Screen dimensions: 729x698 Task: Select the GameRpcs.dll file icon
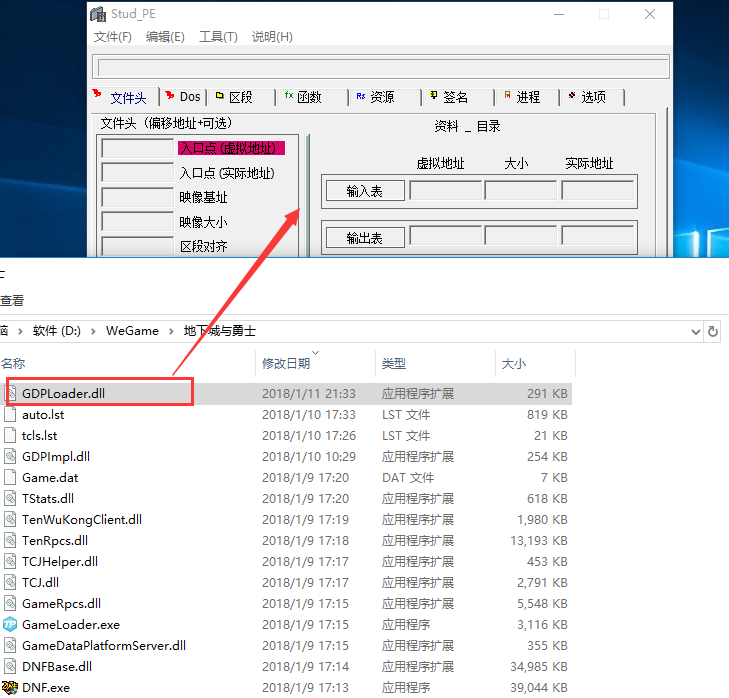pyautogui.click(x=11, y=603)
